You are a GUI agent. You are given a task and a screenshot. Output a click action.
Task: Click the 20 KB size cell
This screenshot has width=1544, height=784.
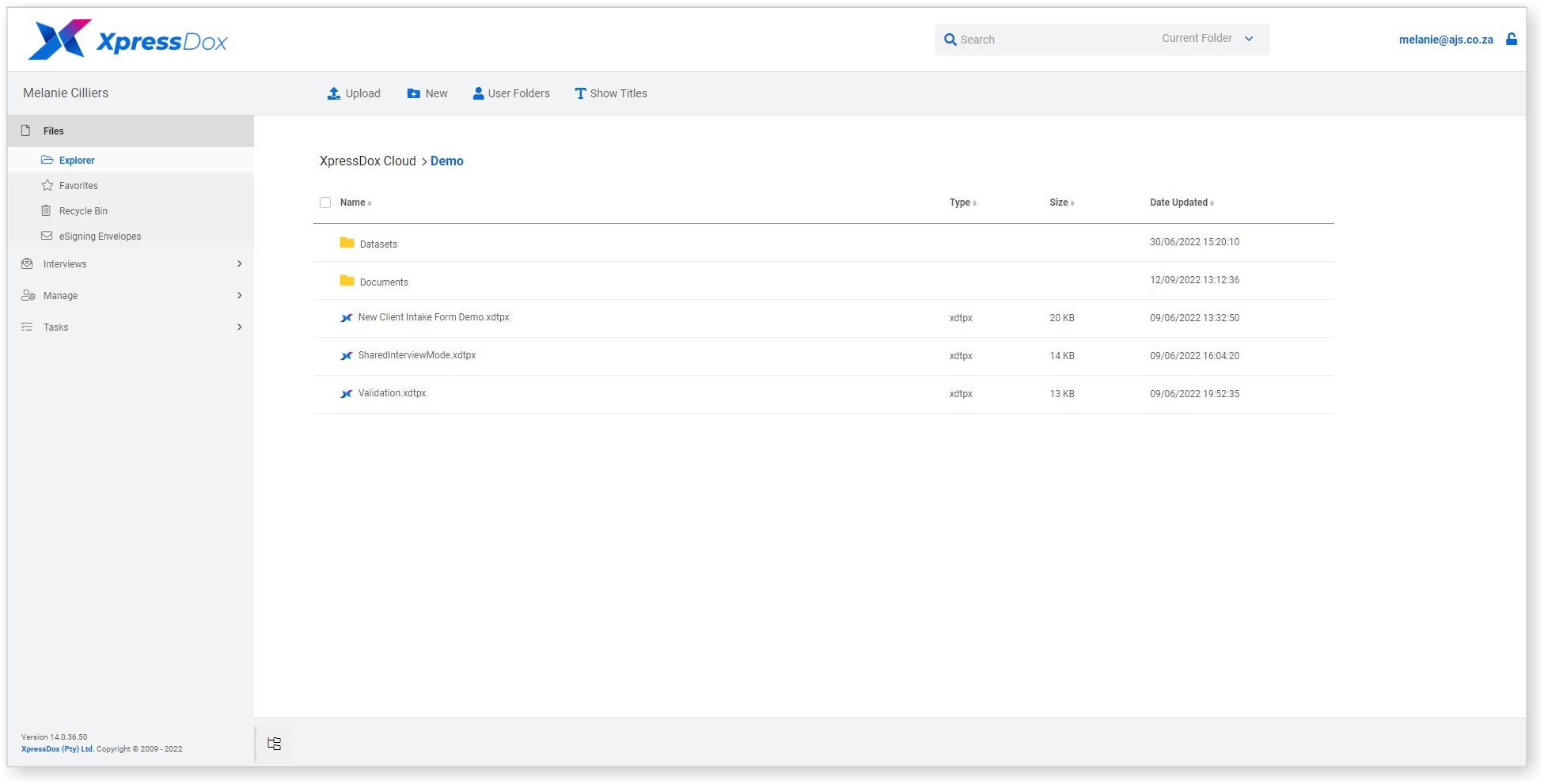[1062, 318]
